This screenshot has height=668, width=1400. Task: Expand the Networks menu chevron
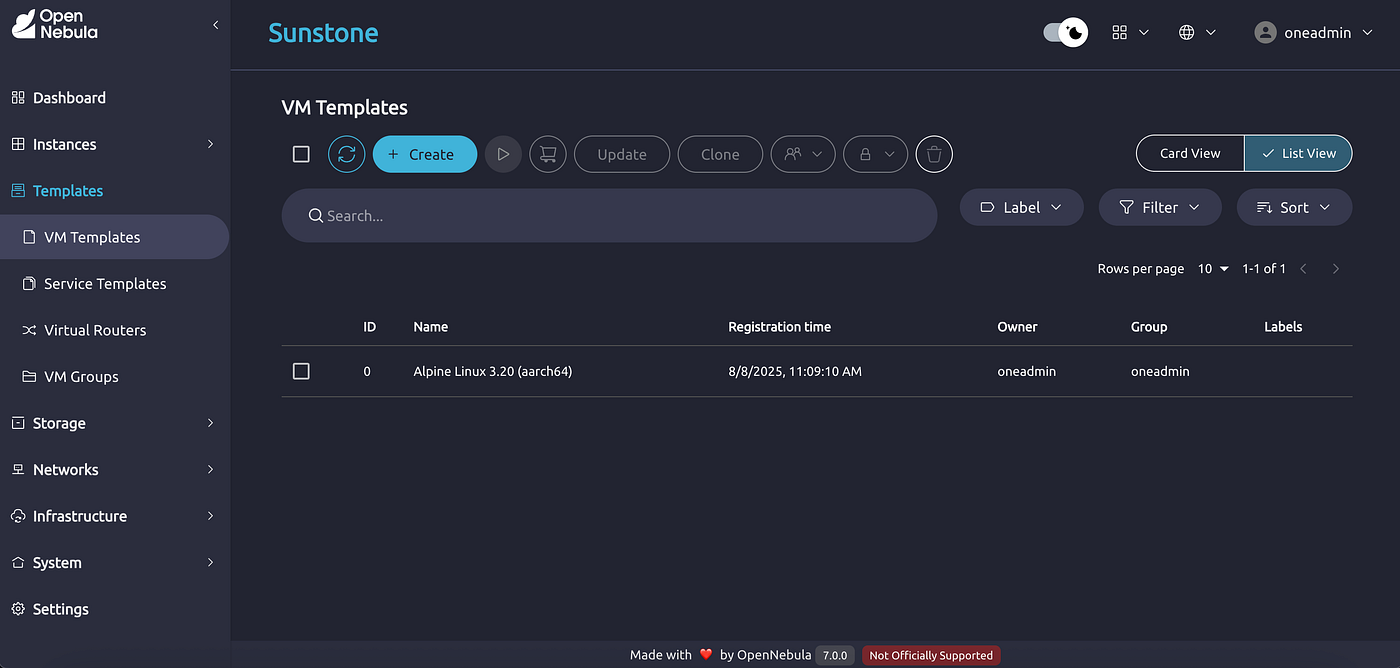[x=210, y=469]
